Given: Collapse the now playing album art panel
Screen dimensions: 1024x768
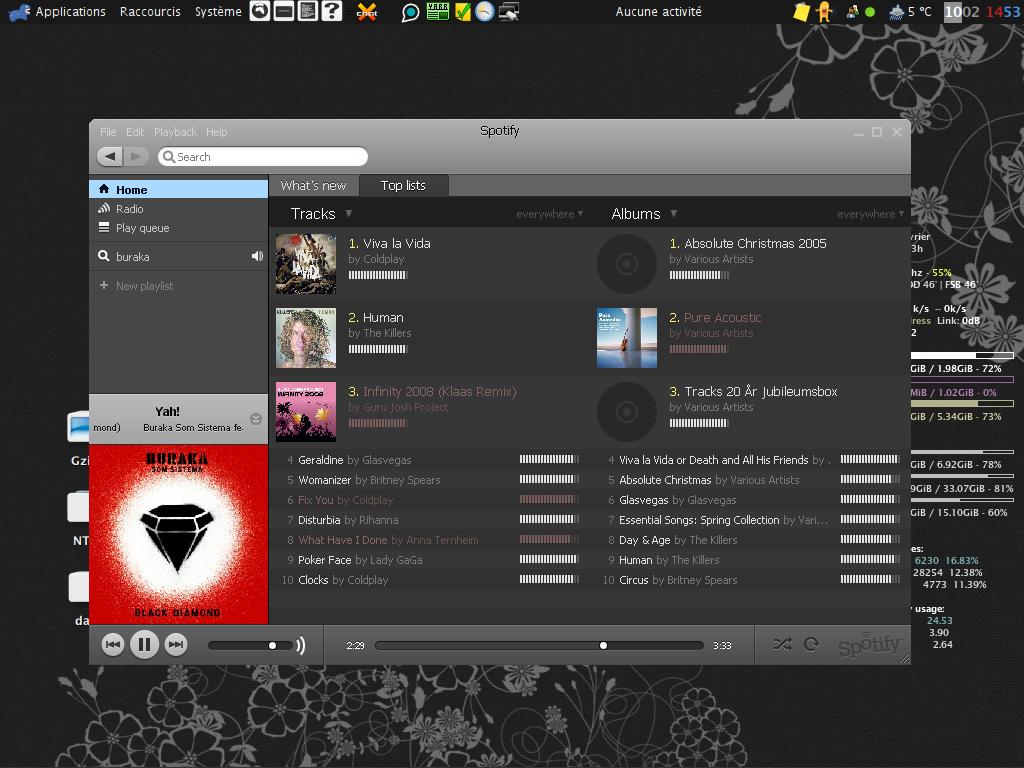Looking at the screenshot, I should click(255, 419).
